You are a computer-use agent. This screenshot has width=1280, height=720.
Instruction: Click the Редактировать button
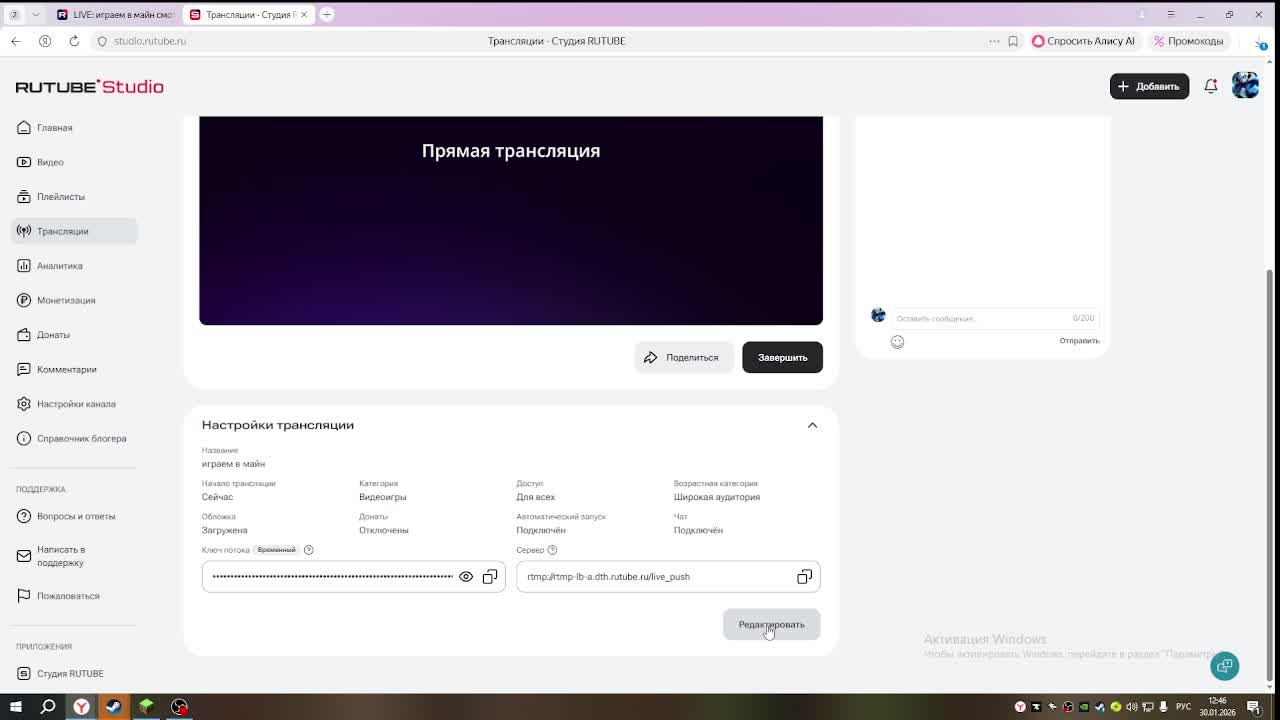pos(771,624)
